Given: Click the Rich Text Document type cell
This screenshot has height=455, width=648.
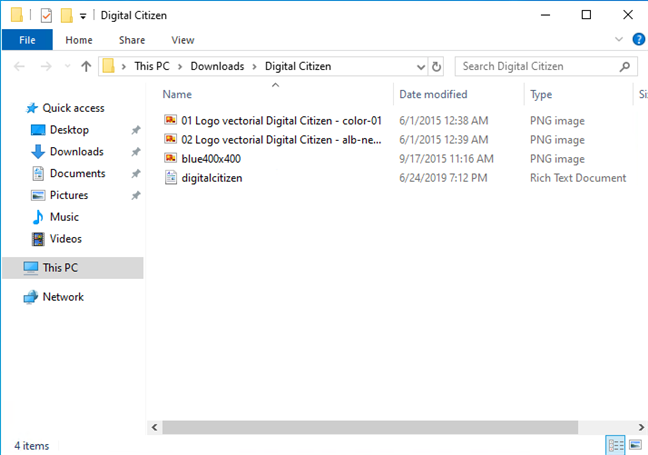Looking at the screenshot, I should tap(578, 178).
